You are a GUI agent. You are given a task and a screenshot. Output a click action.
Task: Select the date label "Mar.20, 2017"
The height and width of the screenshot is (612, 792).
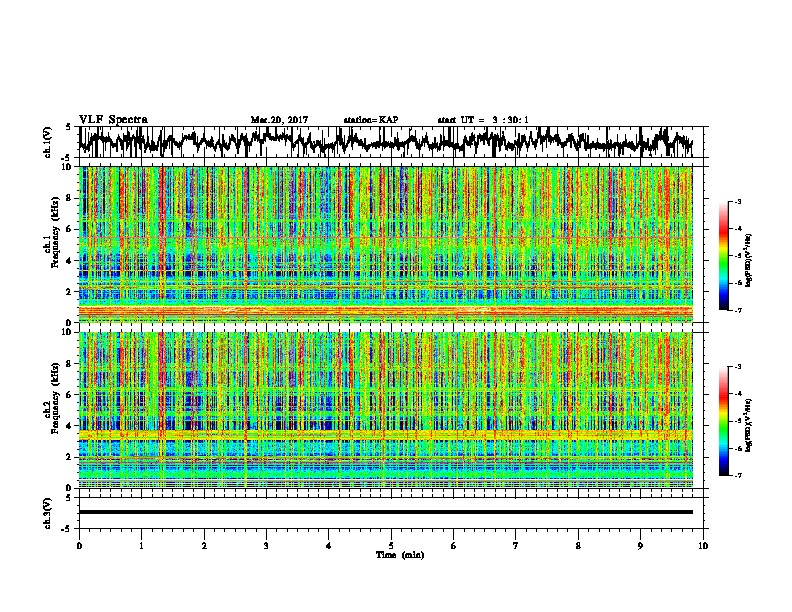pos(279,120)
